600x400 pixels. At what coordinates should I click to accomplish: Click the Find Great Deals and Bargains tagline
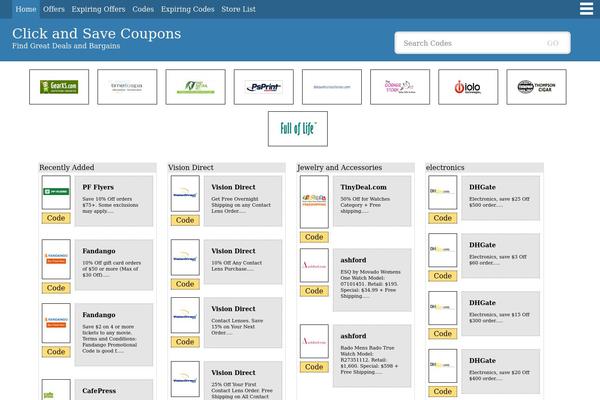point(66,46)
